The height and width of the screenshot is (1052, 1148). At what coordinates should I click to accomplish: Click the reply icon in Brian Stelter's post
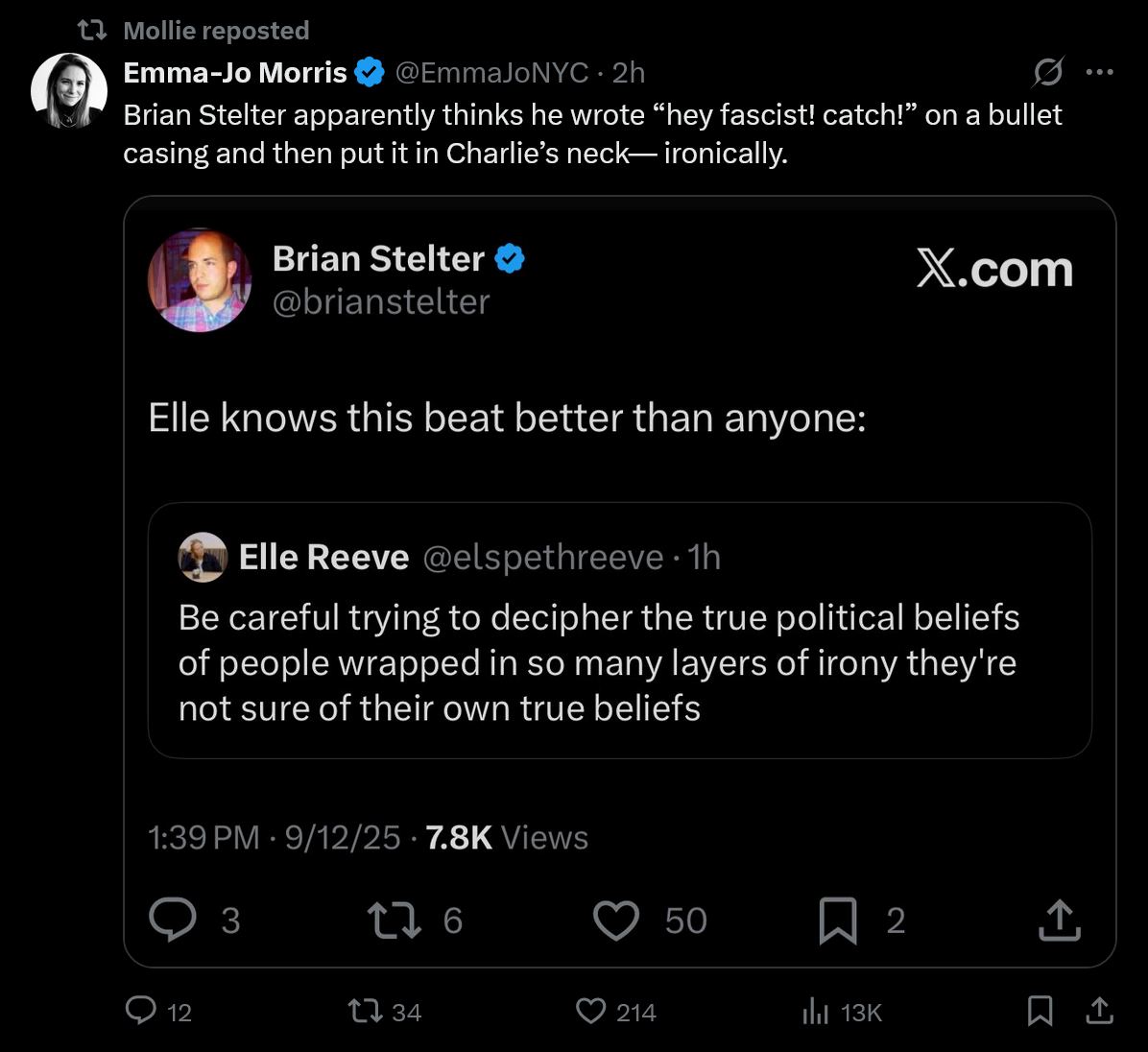tap(173, 920)
